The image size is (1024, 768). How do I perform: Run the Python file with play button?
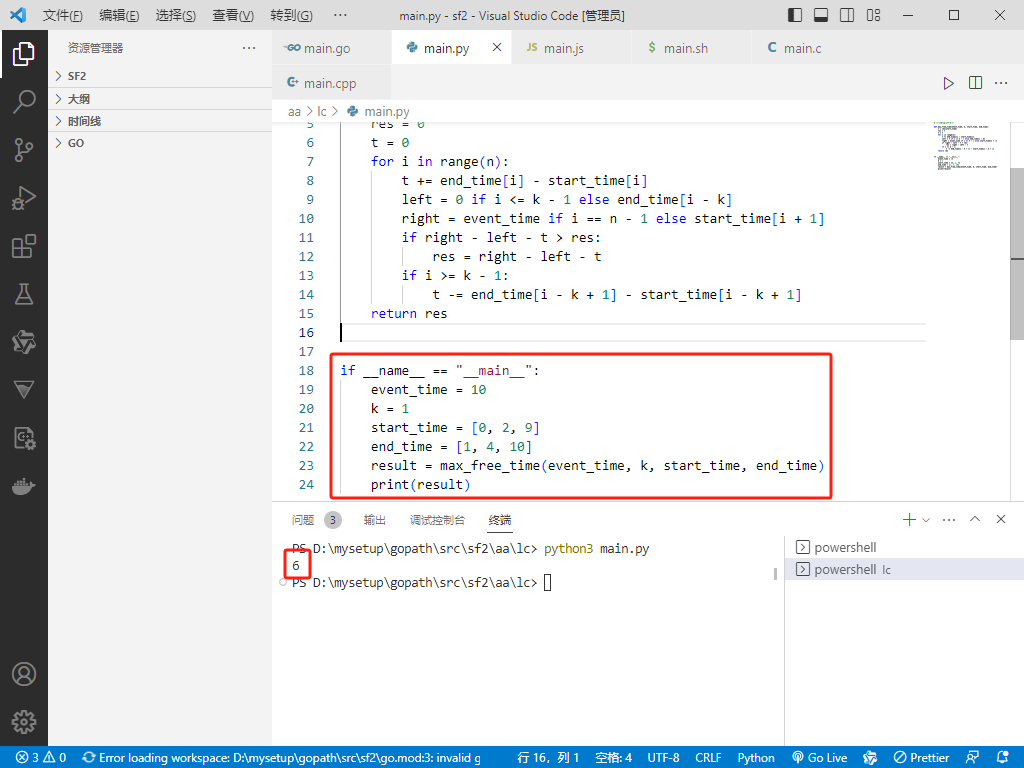tap(948, 83)
